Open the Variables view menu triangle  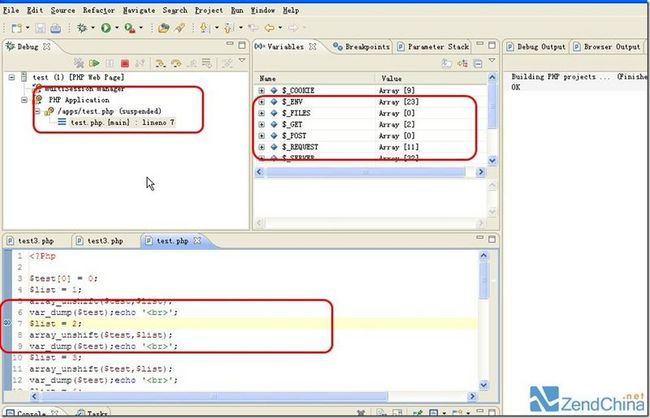pyautogui.click(x=492, y=61)
